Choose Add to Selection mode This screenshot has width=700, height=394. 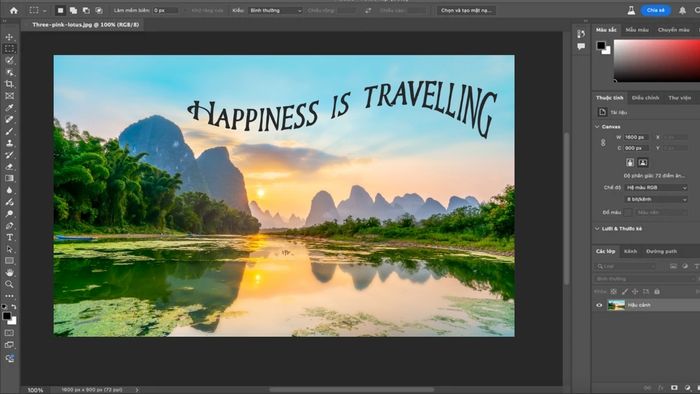(73, 10)
